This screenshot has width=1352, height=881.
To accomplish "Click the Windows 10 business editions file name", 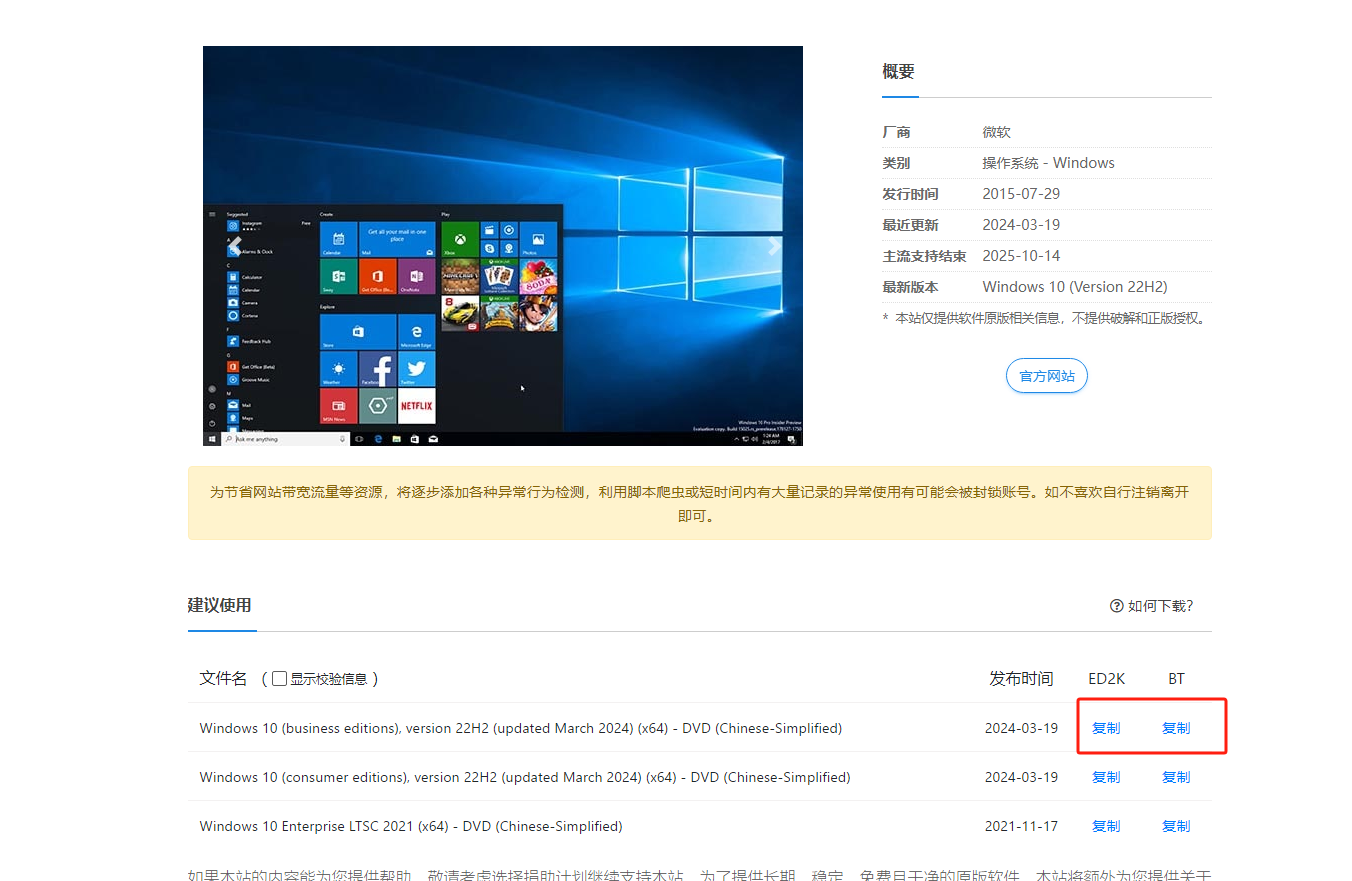I will [521, 728].
